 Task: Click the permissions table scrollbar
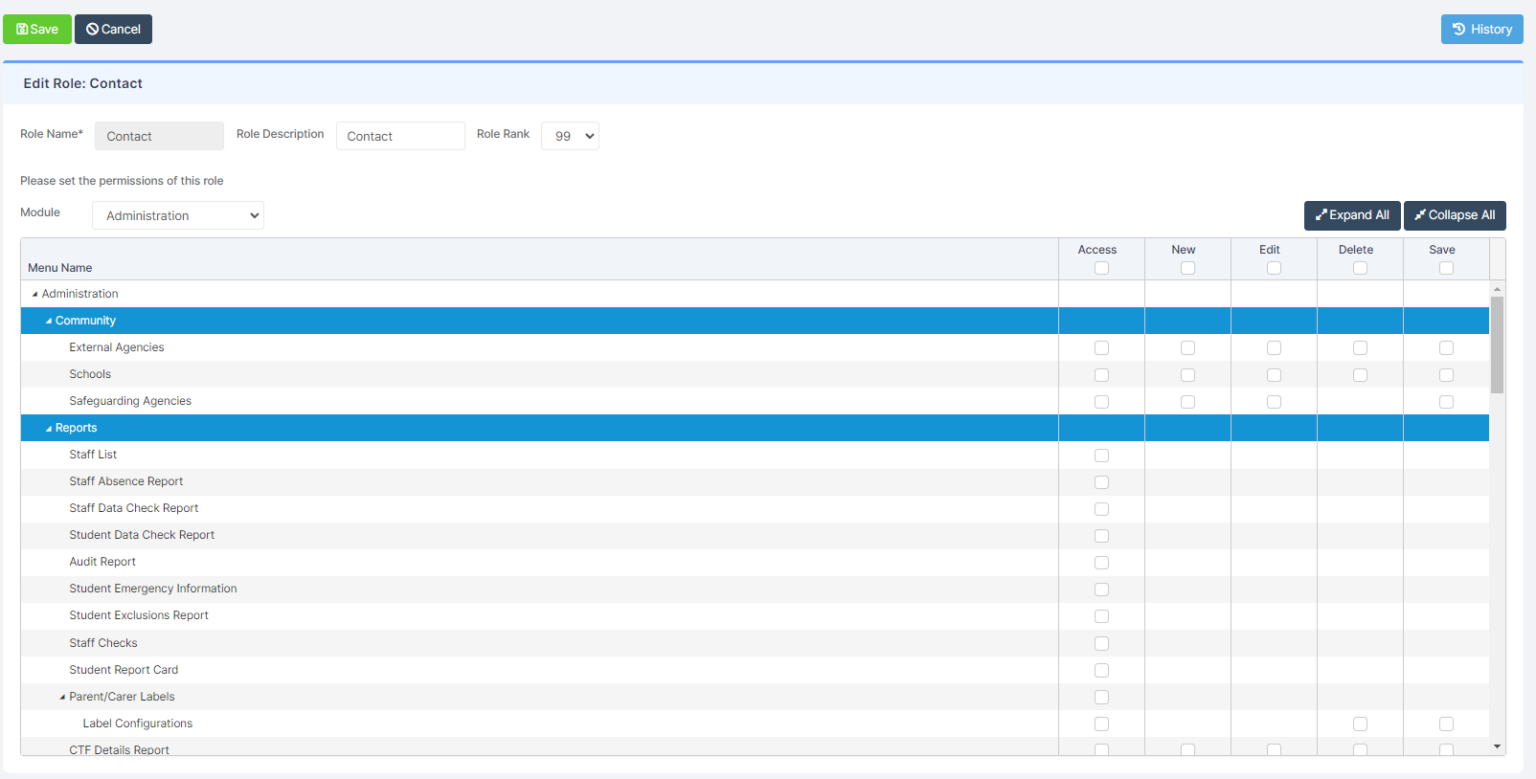1497,340
